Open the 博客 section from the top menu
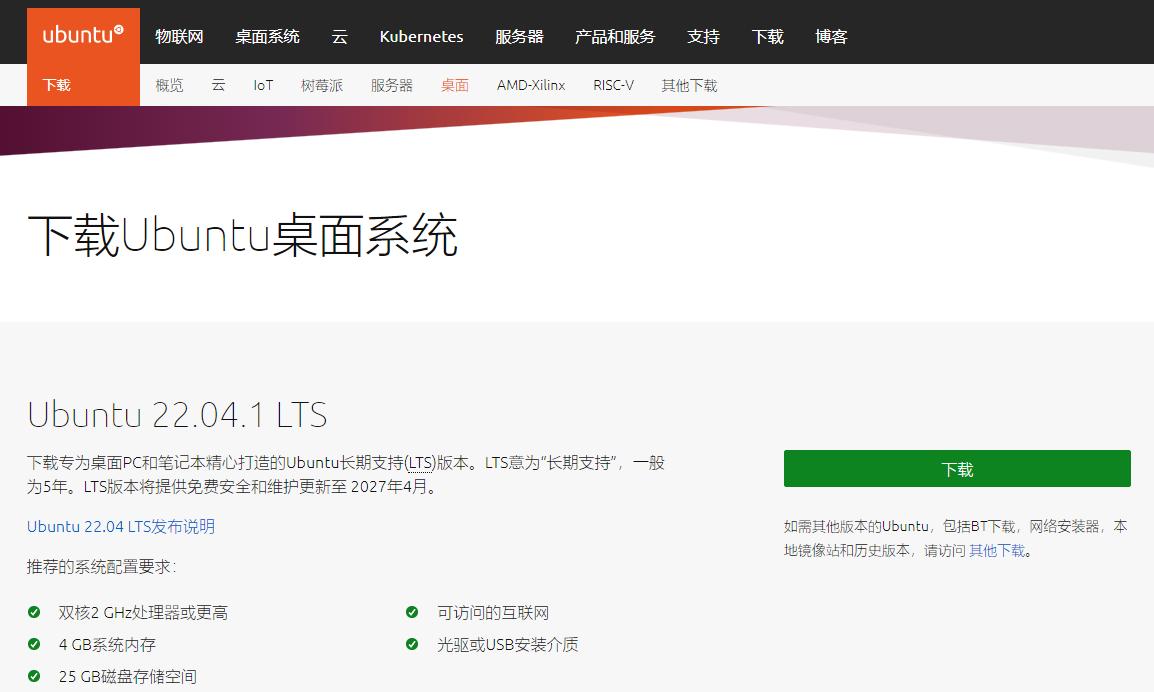1154x692 pixels. pyautogui.click(x=831, y=36)
